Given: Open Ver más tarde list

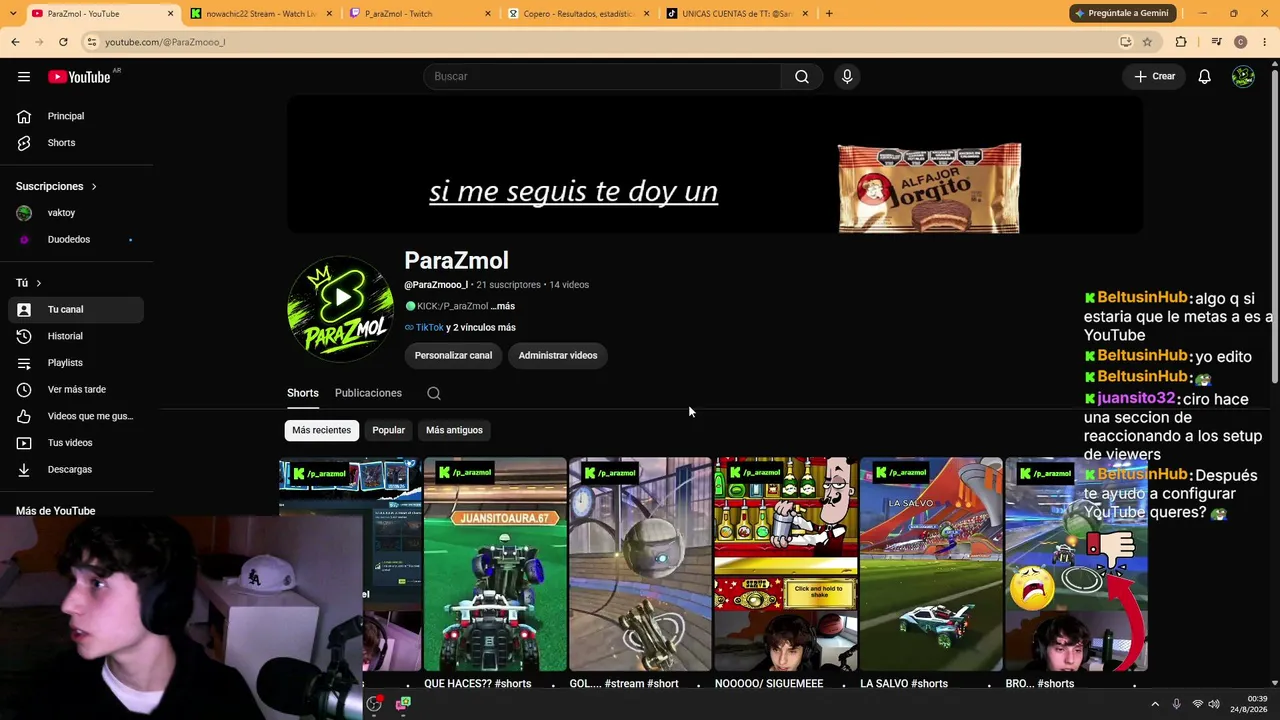Looking at the screenshot, I should (76, 389).
